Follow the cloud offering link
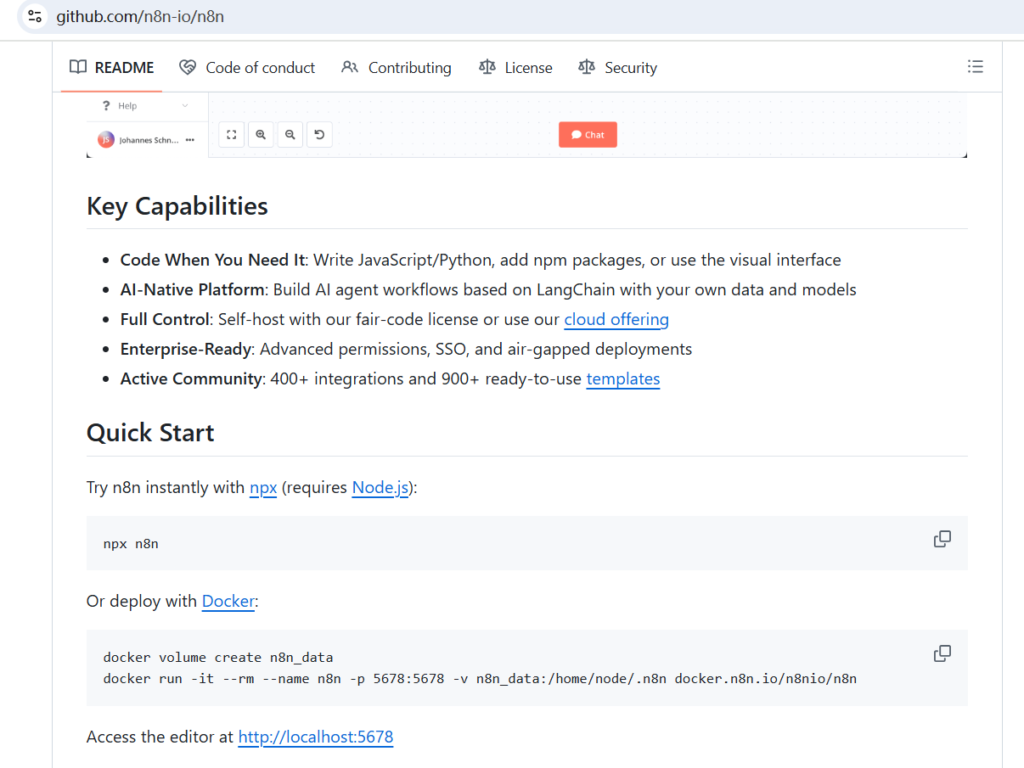 coord(616,320)
